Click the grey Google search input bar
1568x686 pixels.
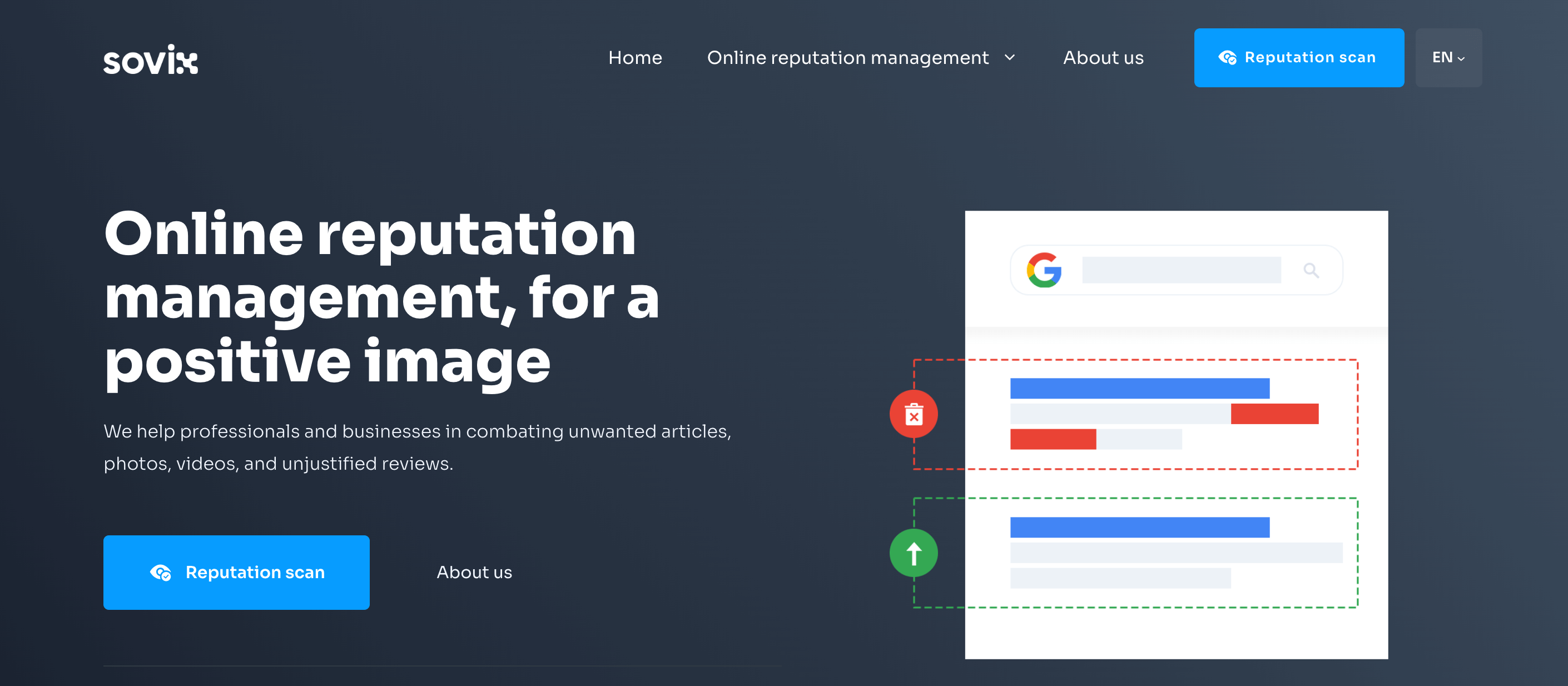coord(1181,270)
